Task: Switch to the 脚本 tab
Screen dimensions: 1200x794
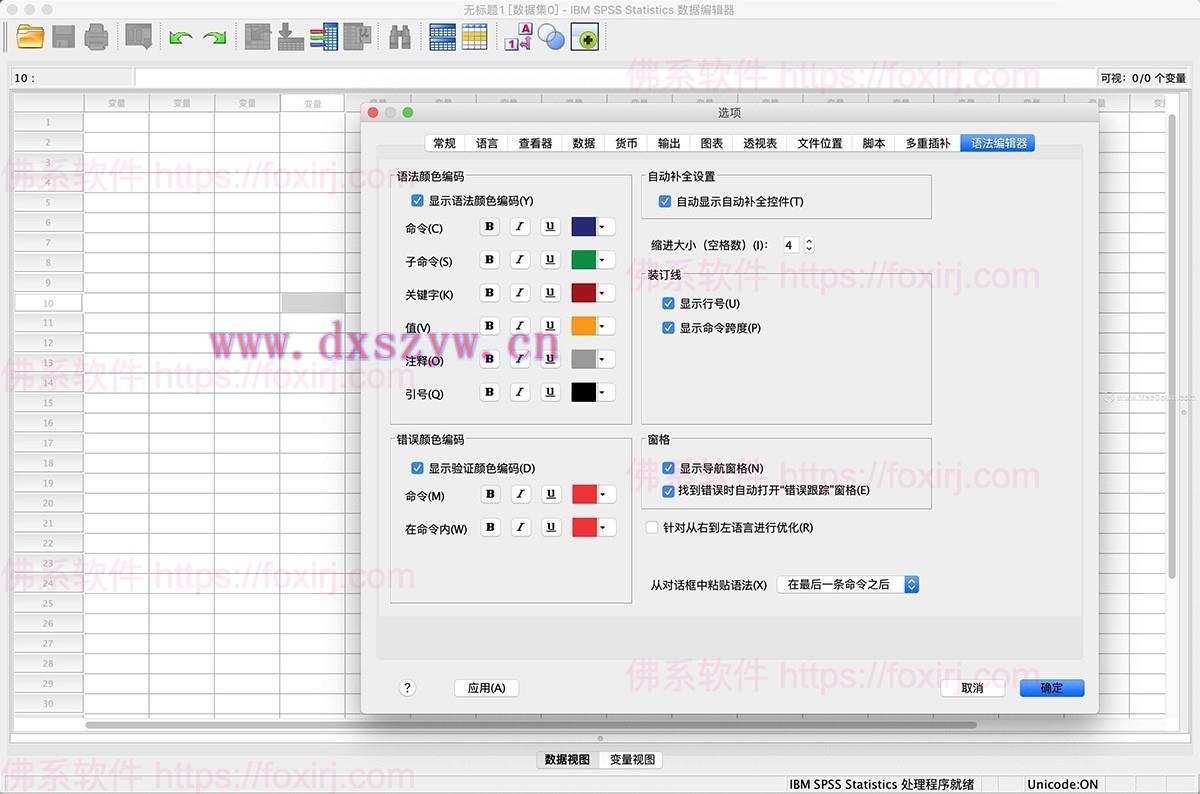Action: pyautogui.click(x=874, y=143)
